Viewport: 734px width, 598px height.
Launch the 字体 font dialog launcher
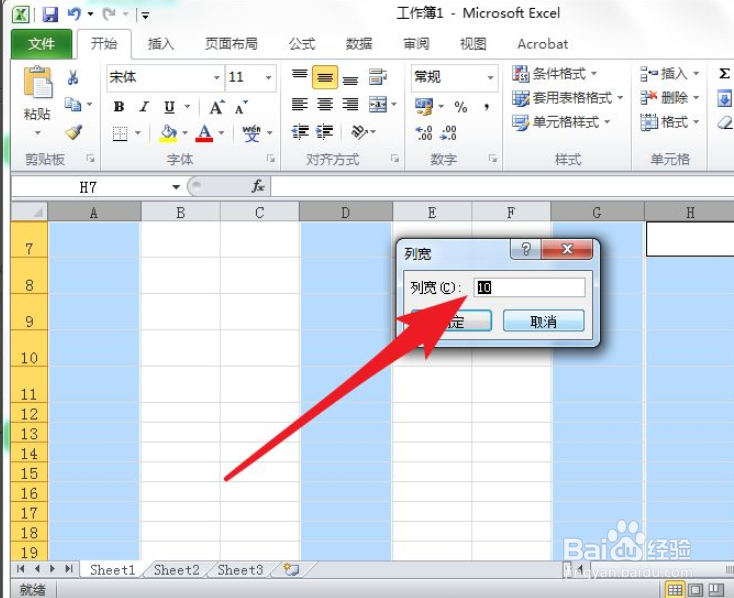pos(271,158)
